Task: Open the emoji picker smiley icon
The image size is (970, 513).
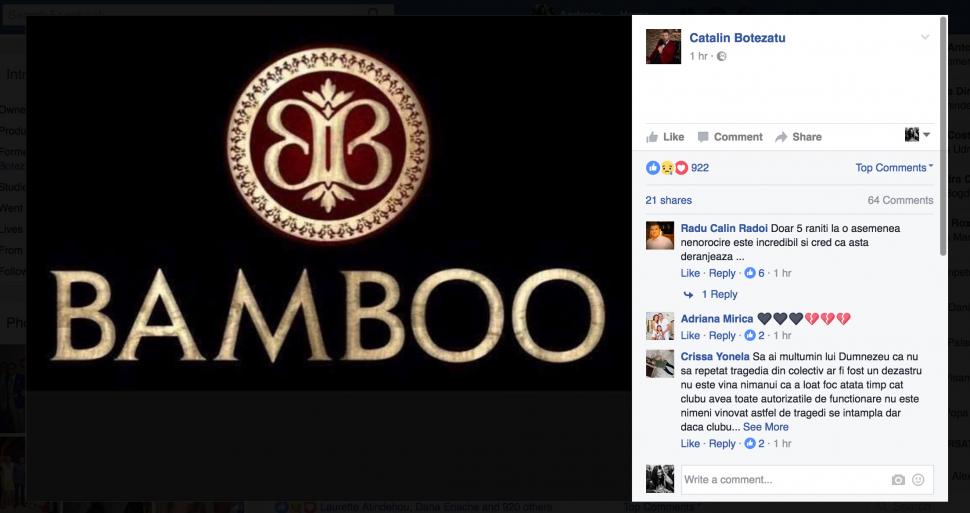Action: pos(918,480)
